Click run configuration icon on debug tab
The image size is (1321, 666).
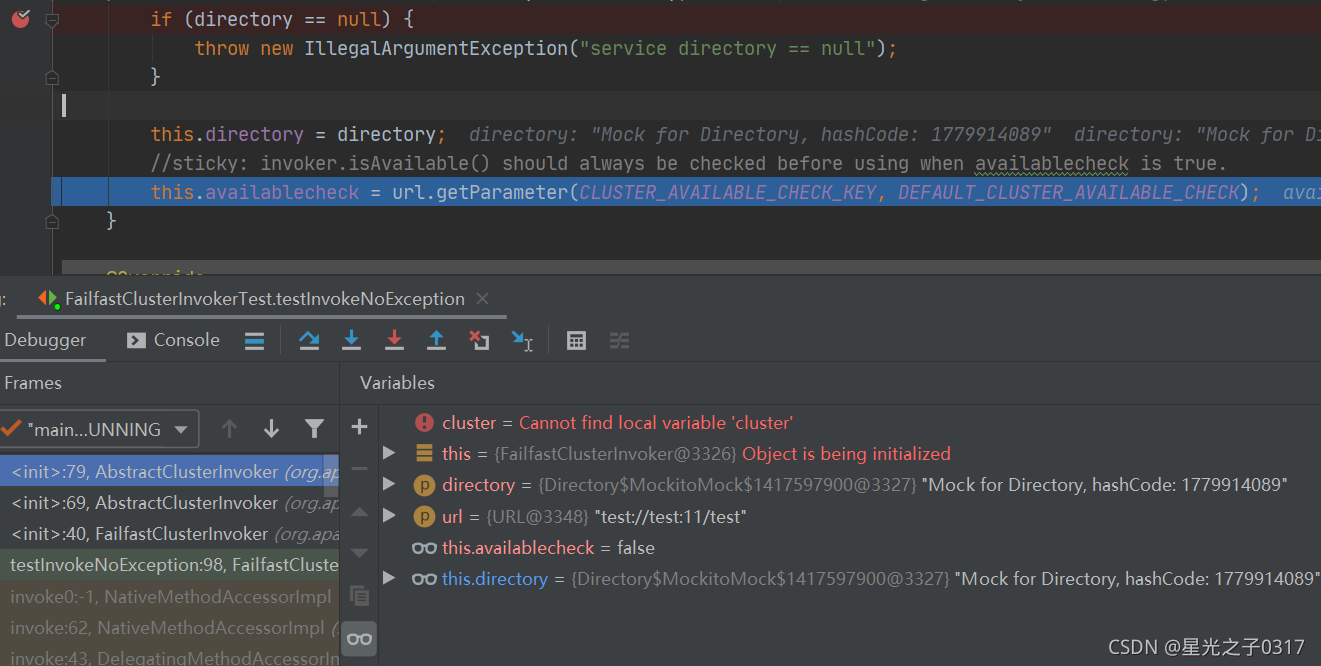pos(46,299)
